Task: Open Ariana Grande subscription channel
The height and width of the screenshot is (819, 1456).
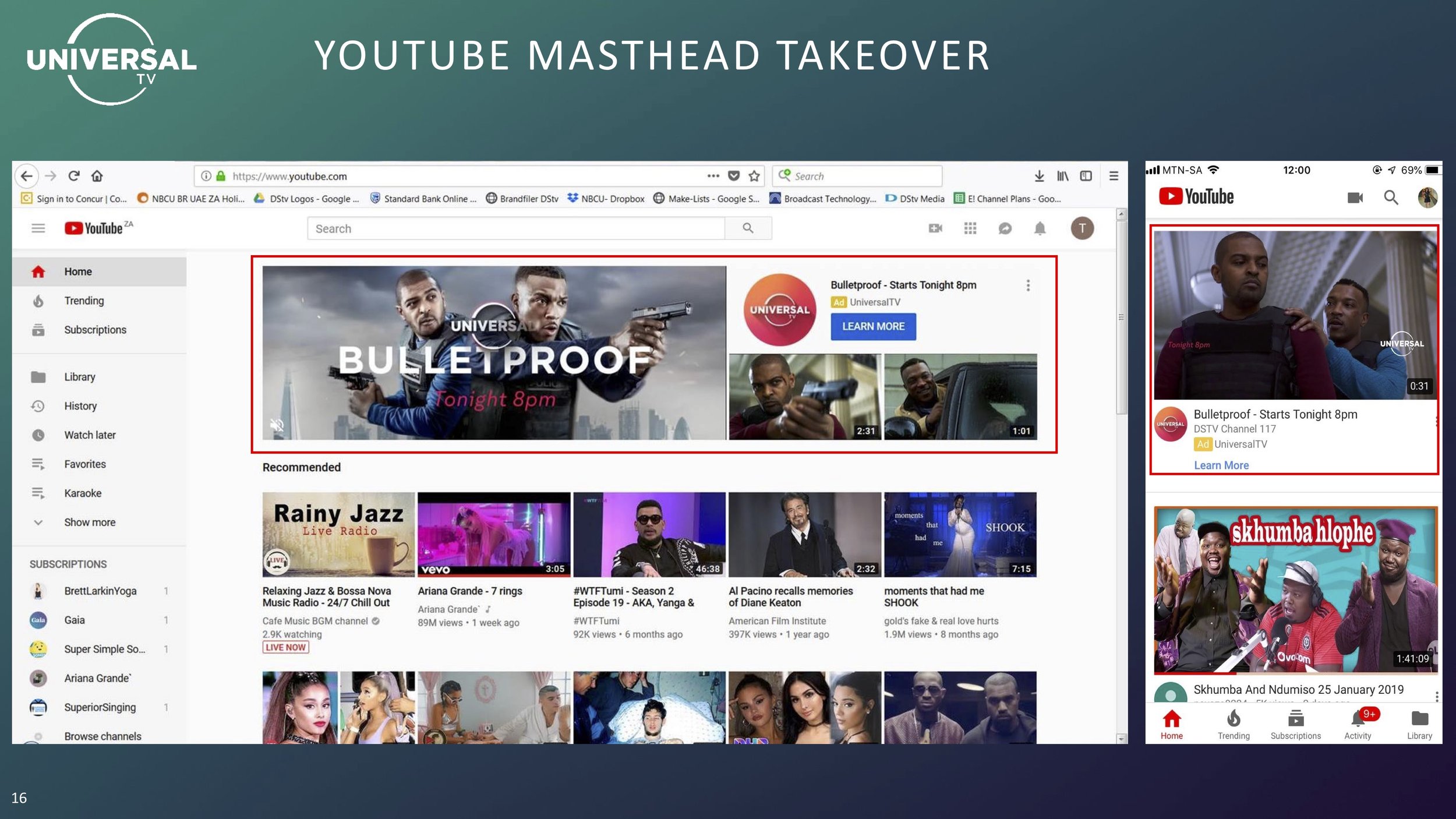Action: pos(99,679)
